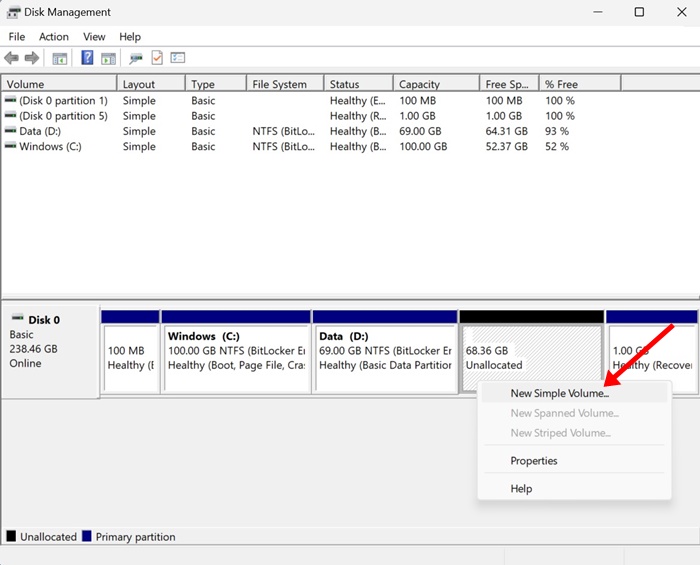Sort by the % Free column header
The height and width of the screenshot is (565, 700).
click(x=580, y=84)
